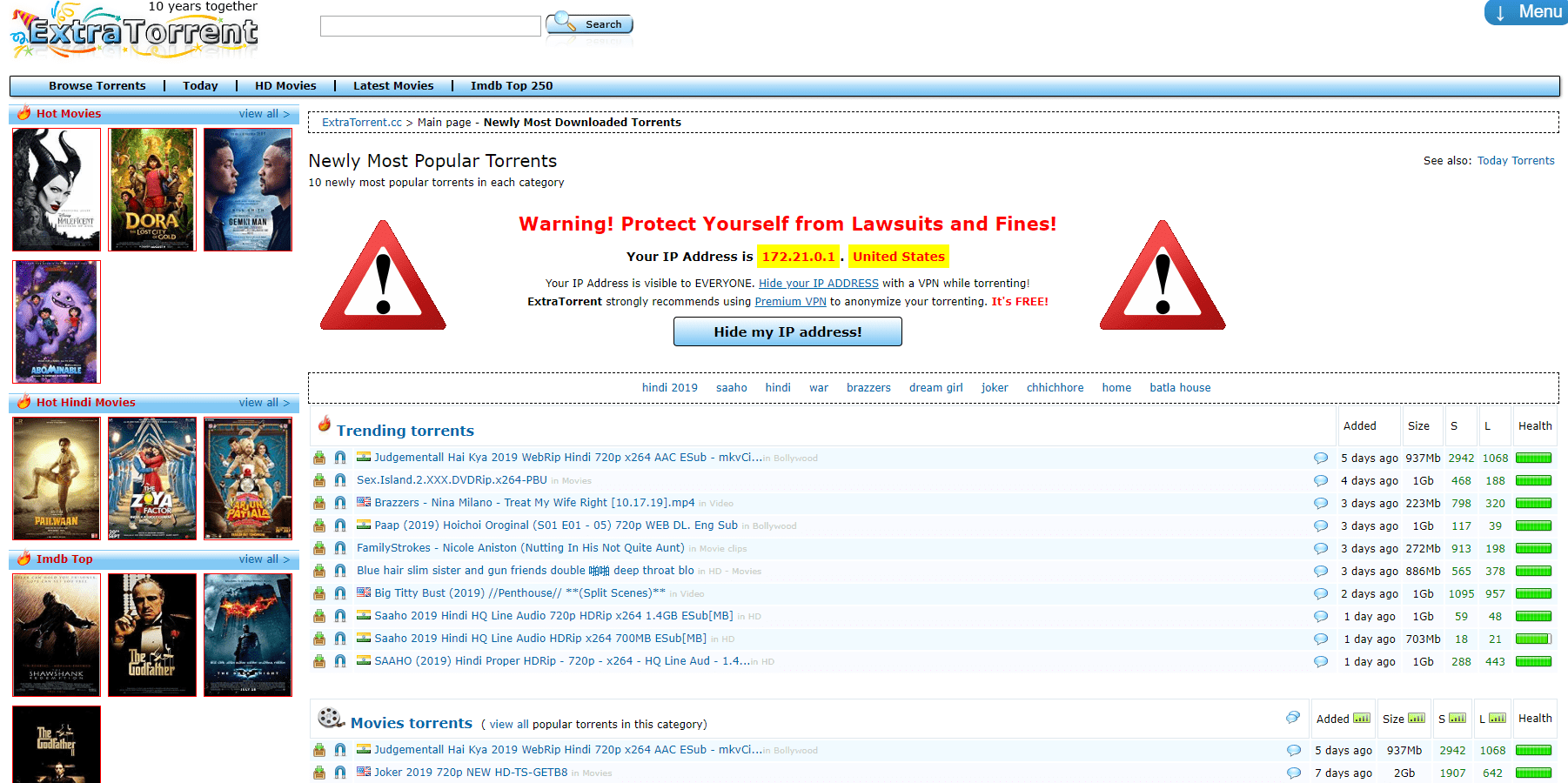This screenshot has height=783, width=1568.
Task: Click magnet icon for Paap (2019) Hoichoi row
Action: coord(340,525)
